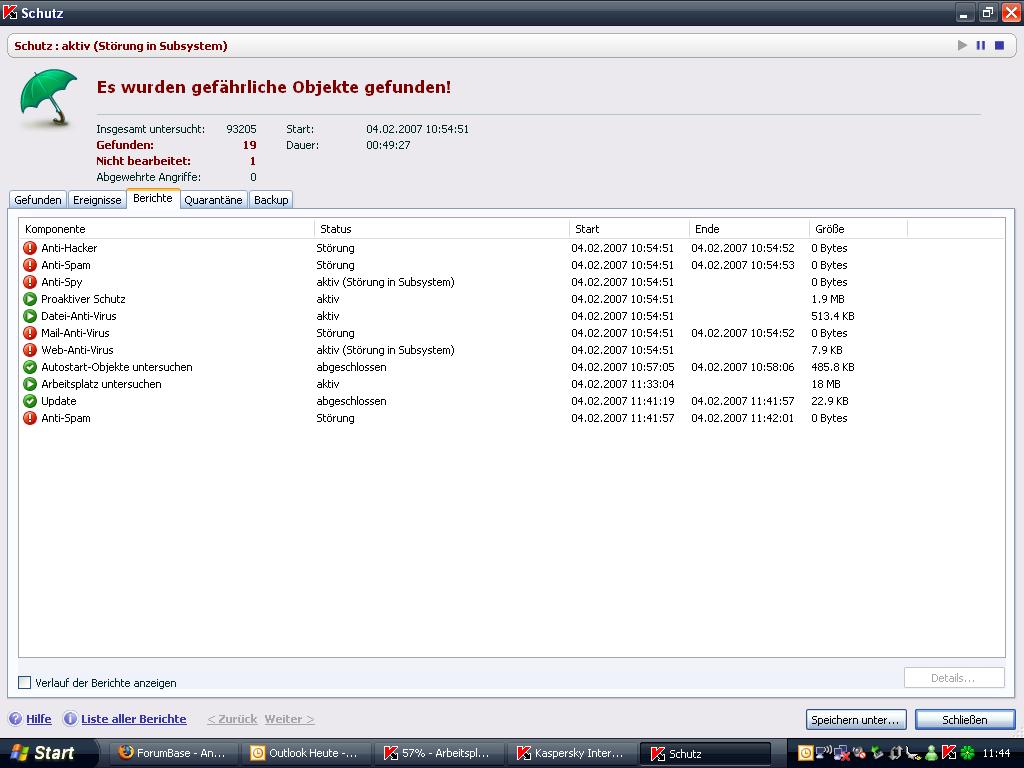Enable Verlauf der Berichte anzeigen checkbox
Viewport: 1024px width, 768px height.
point(25,682)
